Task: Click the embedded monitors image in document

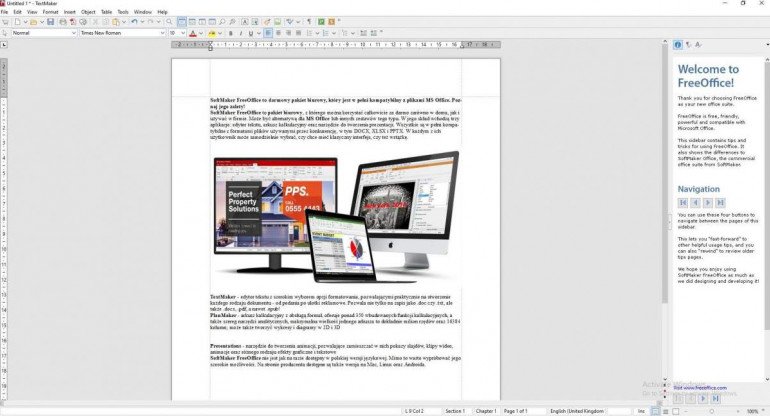Action: click(x=336, y=217)
